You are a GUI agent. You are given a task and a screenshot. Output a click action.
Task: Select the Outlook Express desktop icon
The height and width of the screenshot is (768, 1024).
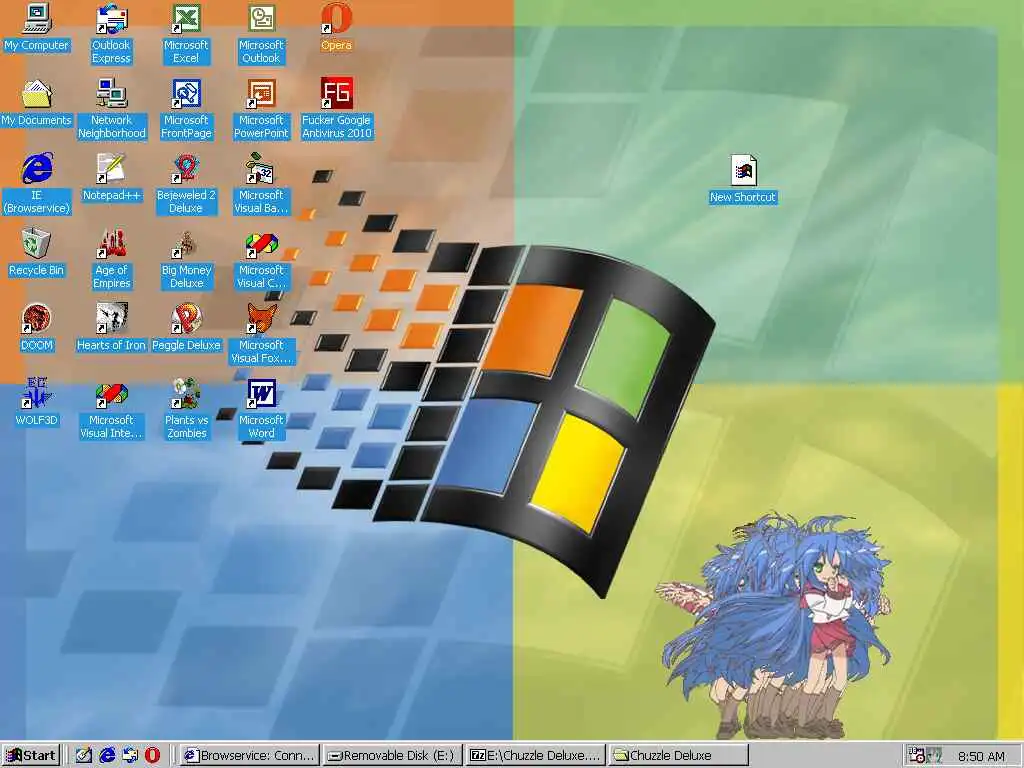click(x=111, y=18)
